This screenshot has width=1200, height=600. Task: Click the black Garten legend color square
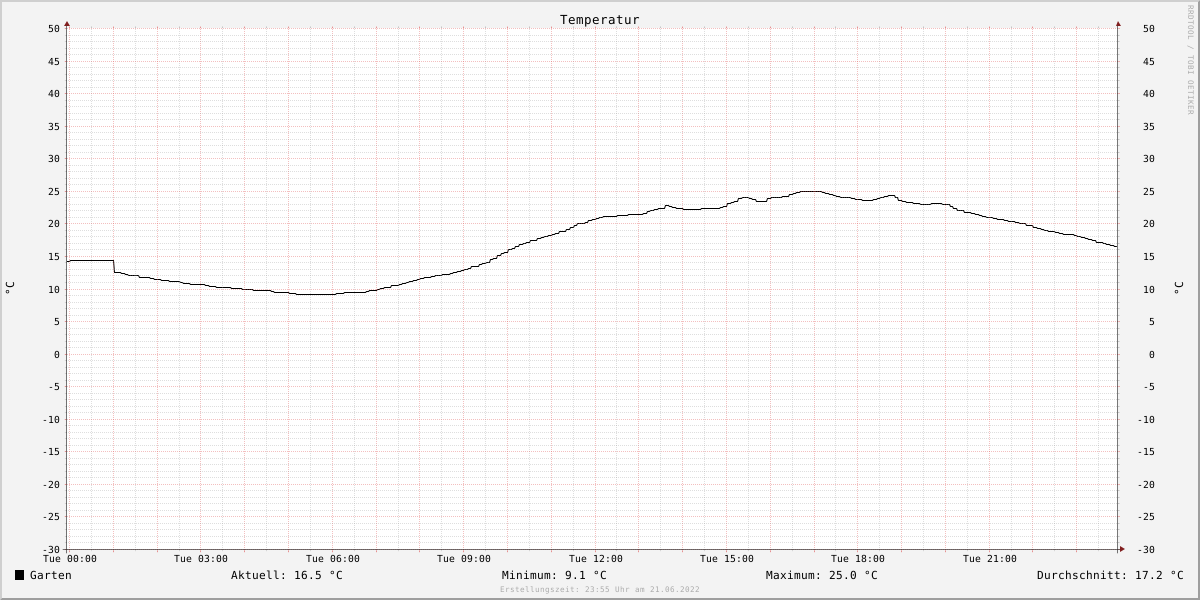(x=19, y=575)
